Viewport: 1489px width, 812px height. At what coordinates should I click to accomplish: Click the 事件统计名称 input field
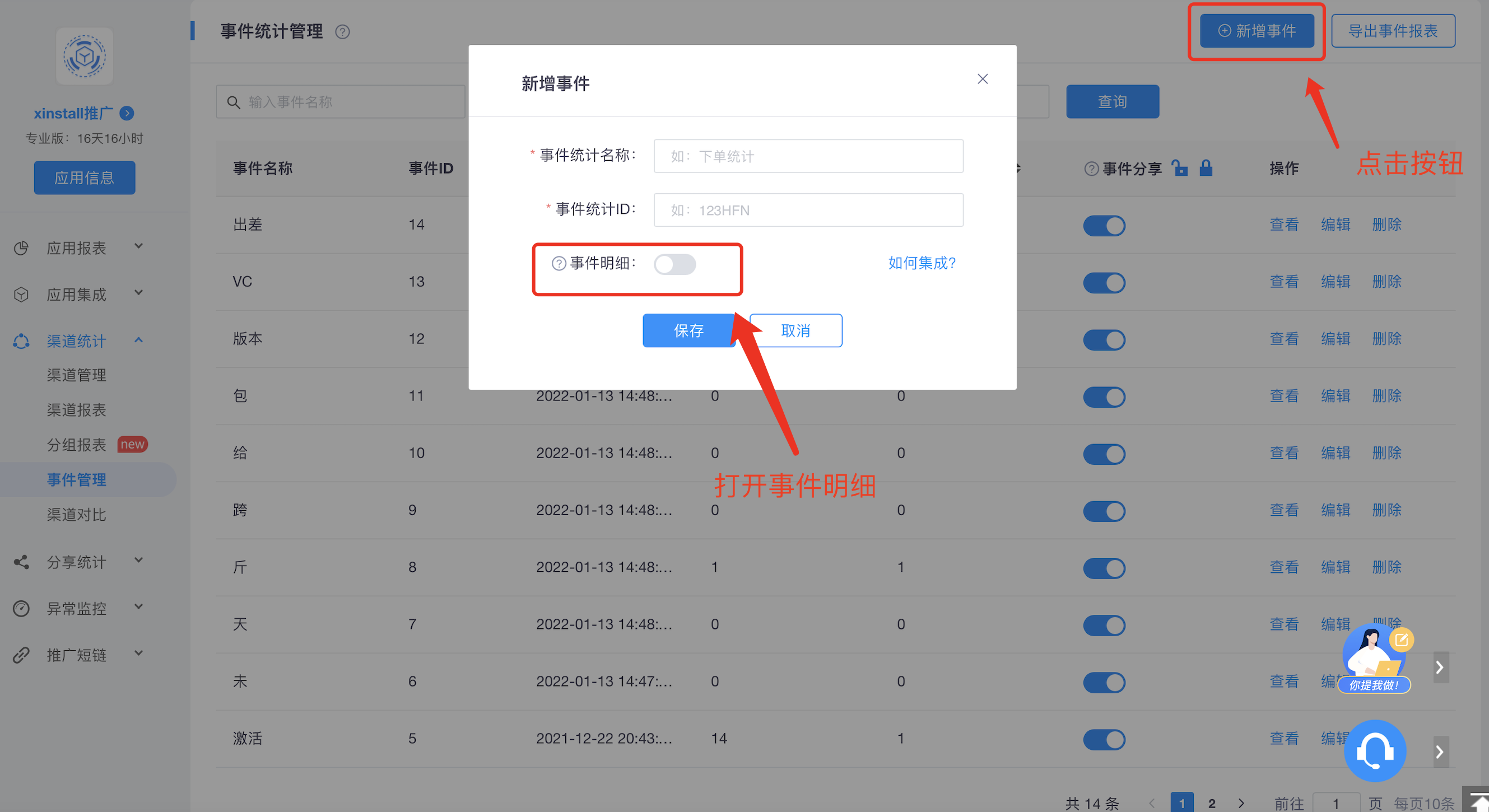point(807,156)
